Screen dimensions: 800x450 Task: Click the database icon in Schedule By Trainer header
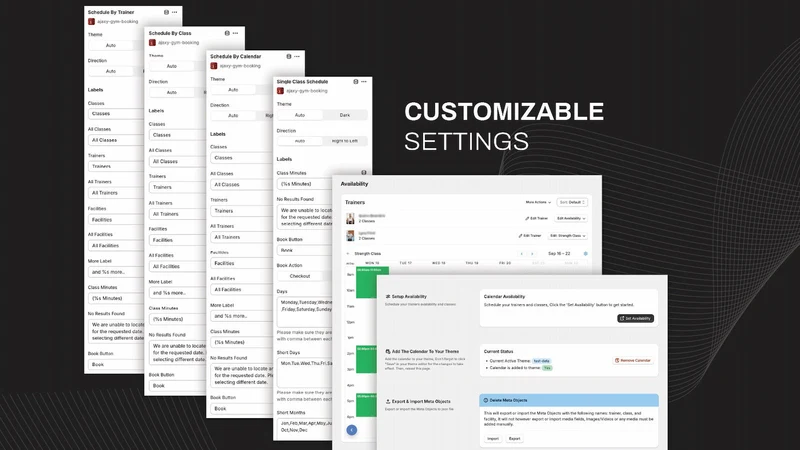(x=166, y=12)
